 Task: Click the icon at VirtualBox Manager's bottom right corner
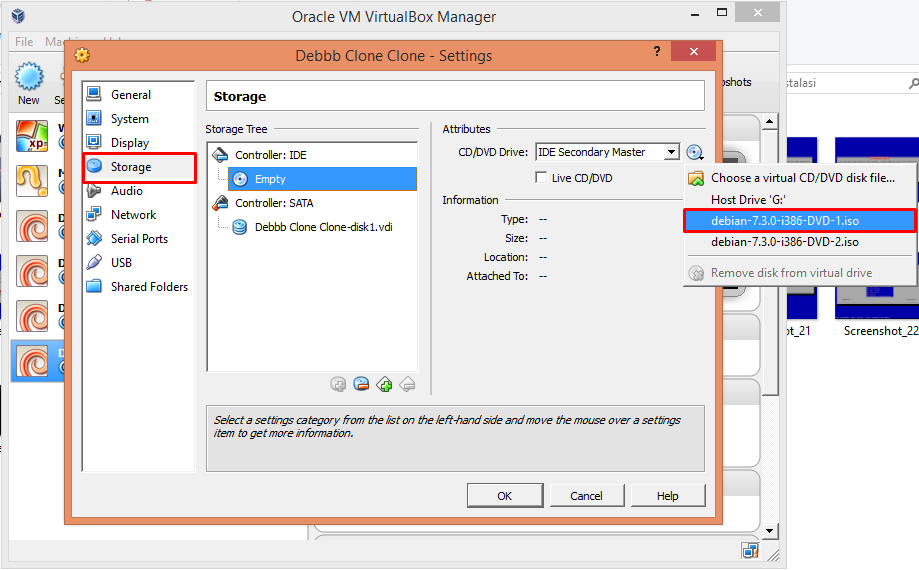point(750,551)
